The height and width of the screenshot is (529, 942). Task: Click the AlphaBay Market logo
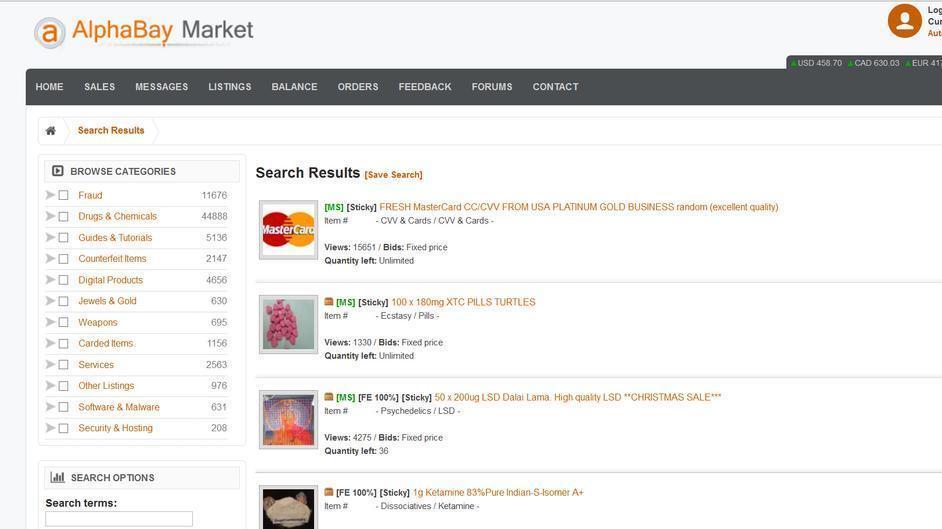[144, 32]
